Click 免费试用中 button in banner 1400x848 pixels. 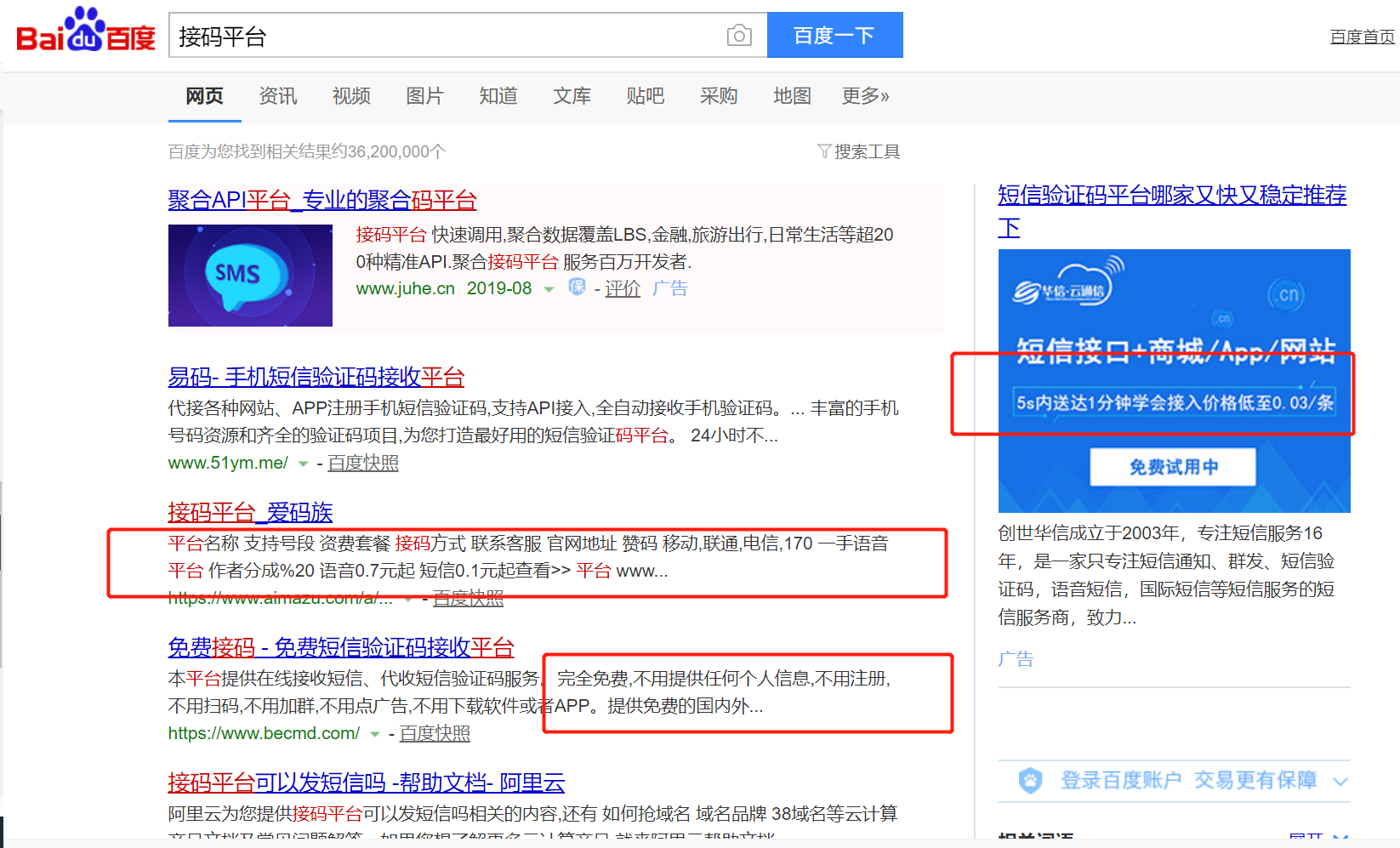1173,467
